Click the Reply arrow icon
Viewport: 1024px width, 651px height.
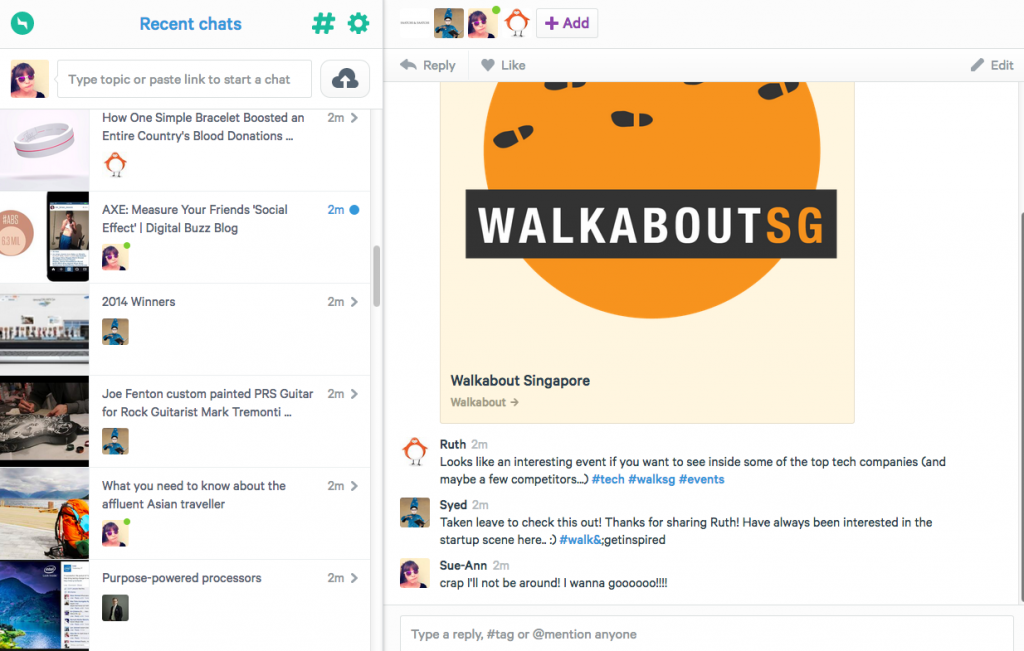click(x=409, y=65)
